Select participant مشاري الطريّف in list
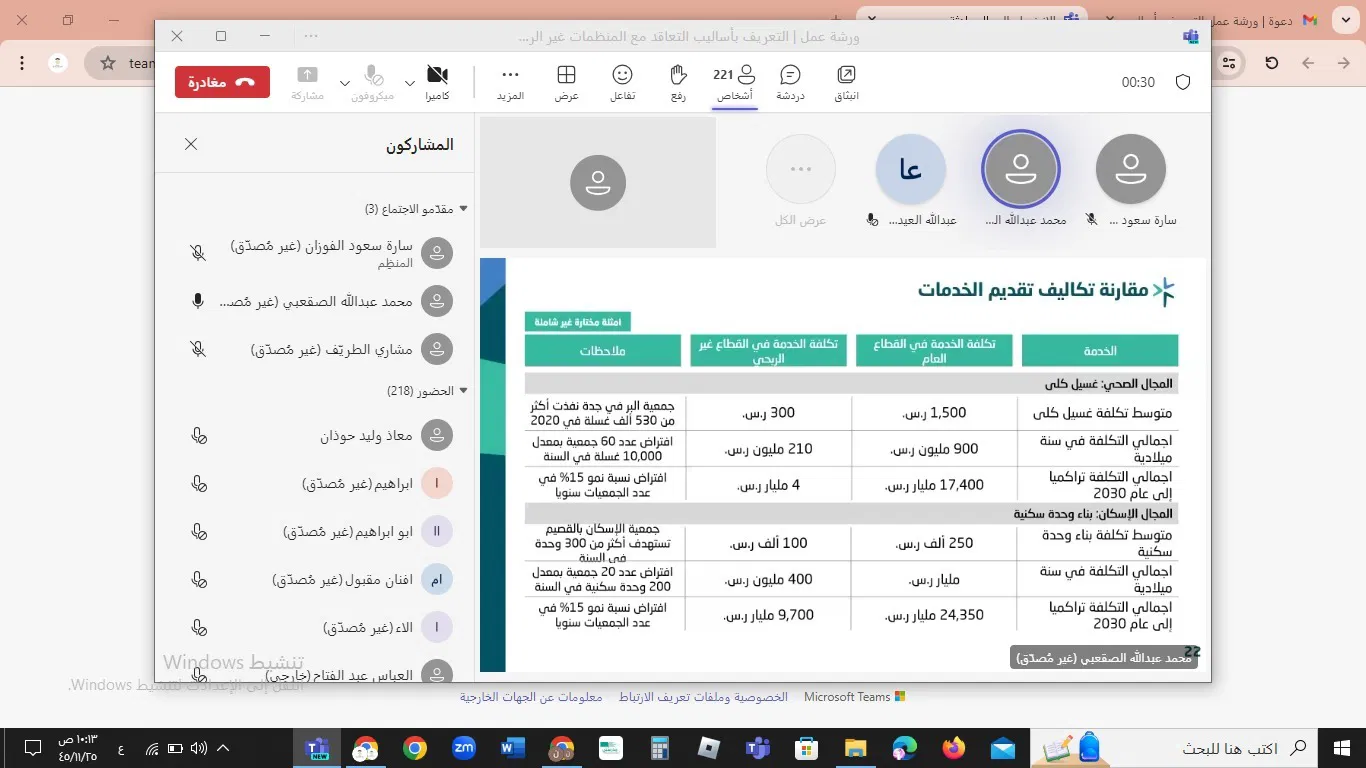 (x=314, y=349)
